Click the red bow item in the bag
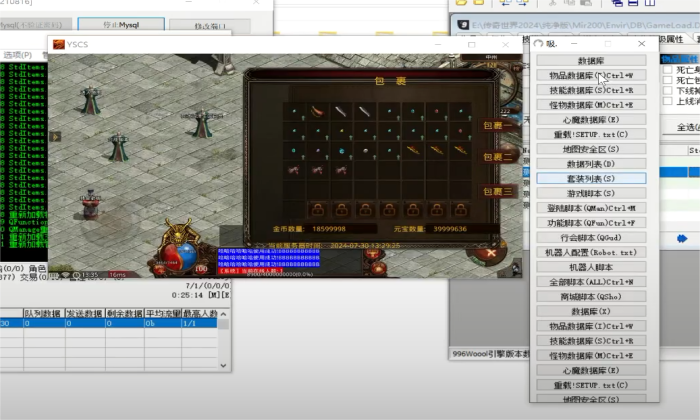This screenshot has height=420, width=700. pyautogui.click(x=316, y=111)
